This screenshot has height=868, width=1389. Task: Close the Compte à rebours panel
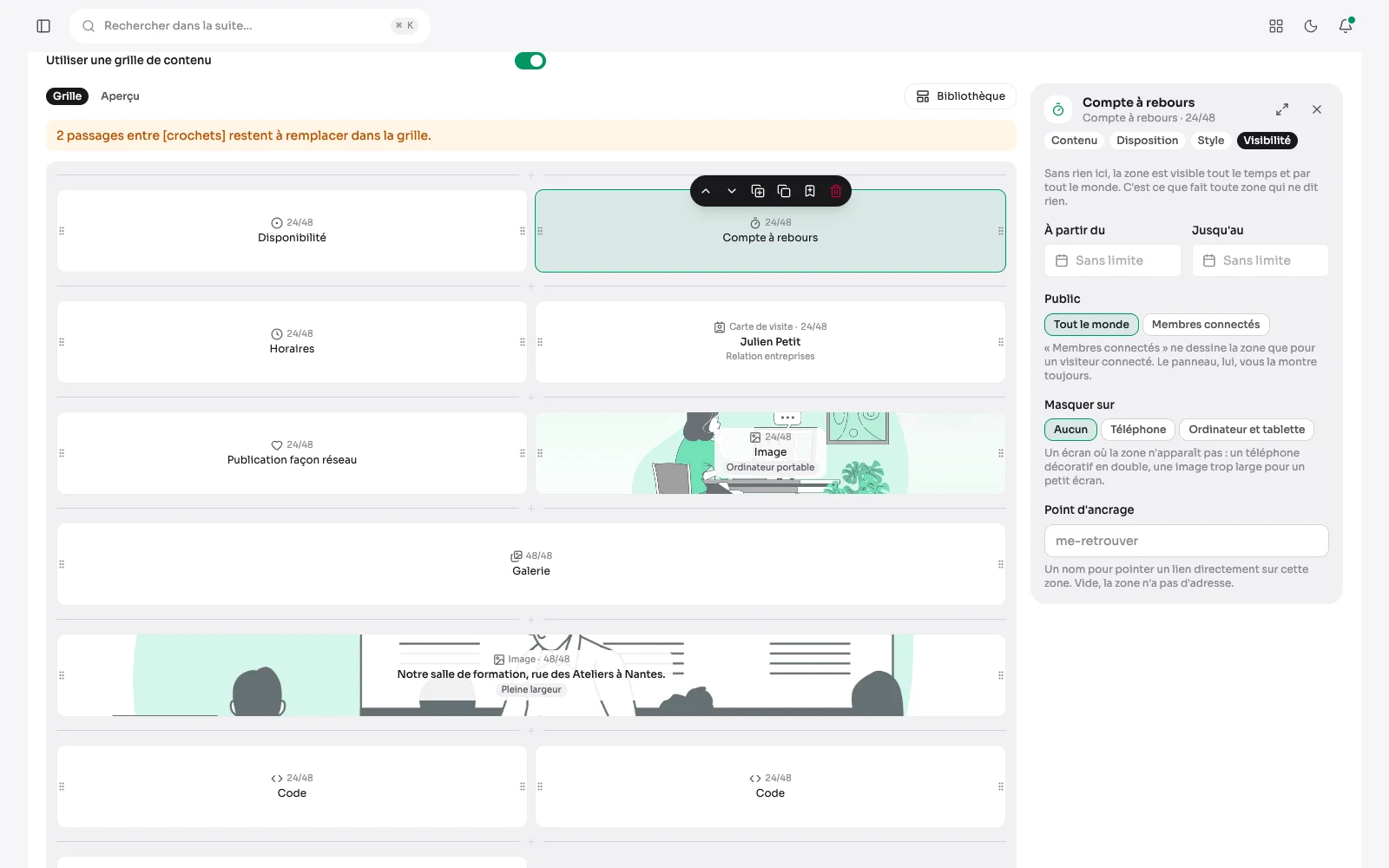click(1317, 109)
